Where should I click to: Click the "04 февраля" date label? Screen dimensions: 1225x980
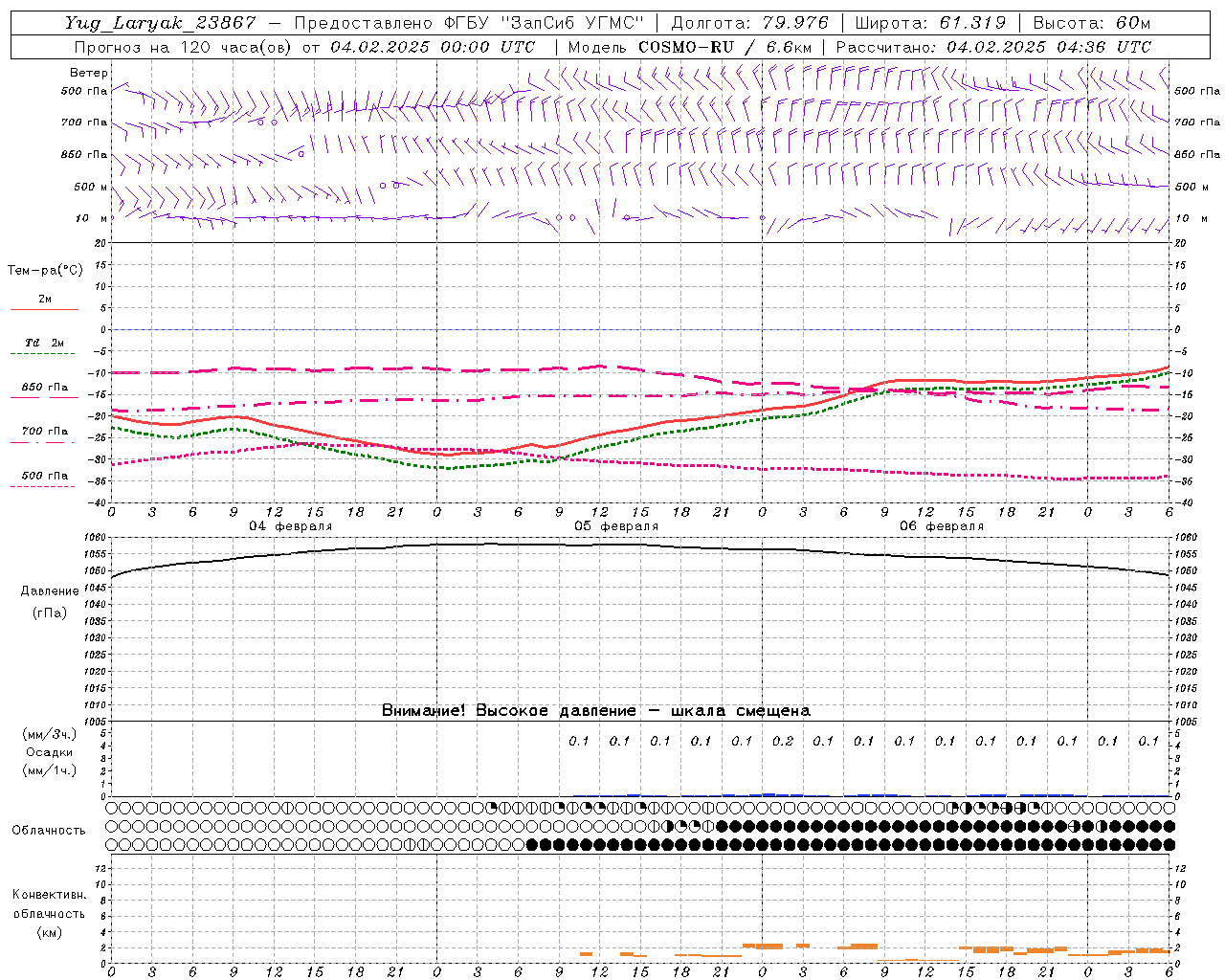pyautogui.click(x=291, y=526)
